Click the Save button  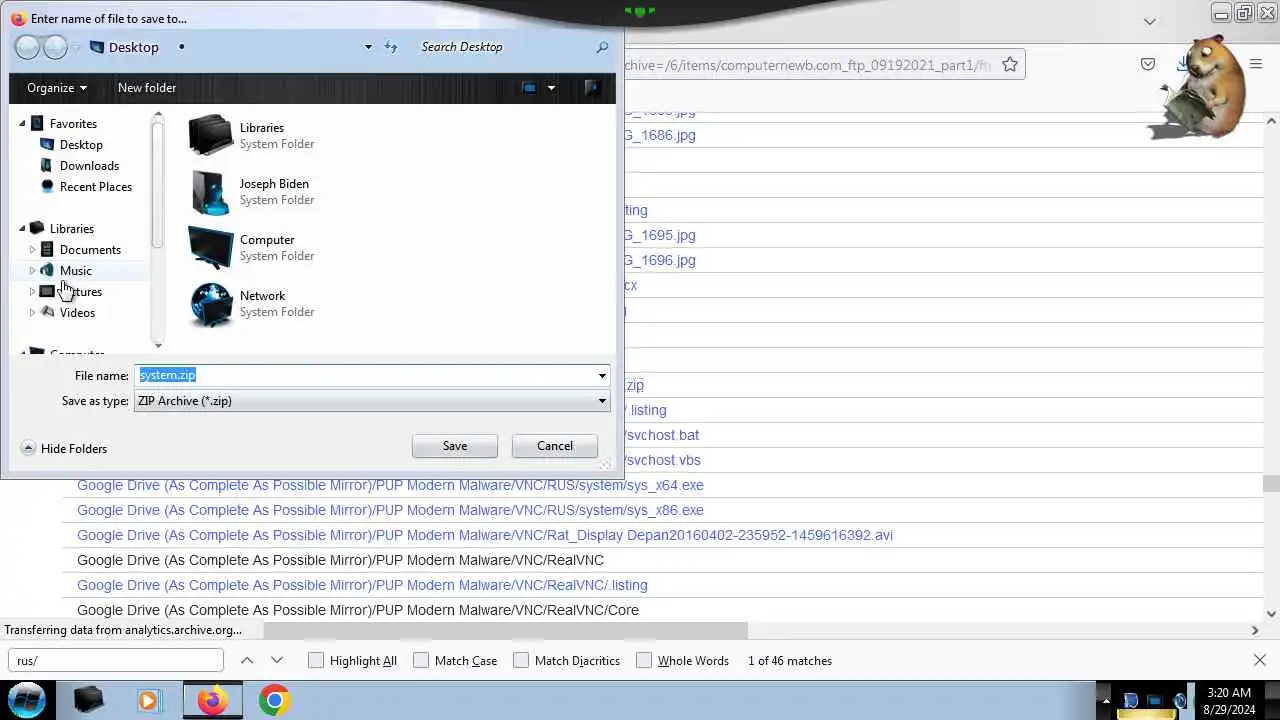click(455, 446)
